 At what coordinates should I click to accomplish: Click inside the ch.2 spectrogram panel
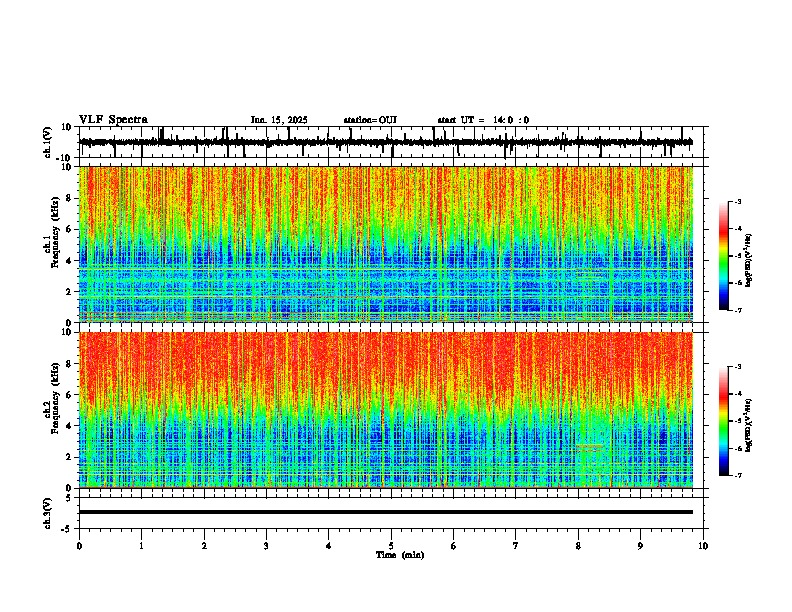386,410
